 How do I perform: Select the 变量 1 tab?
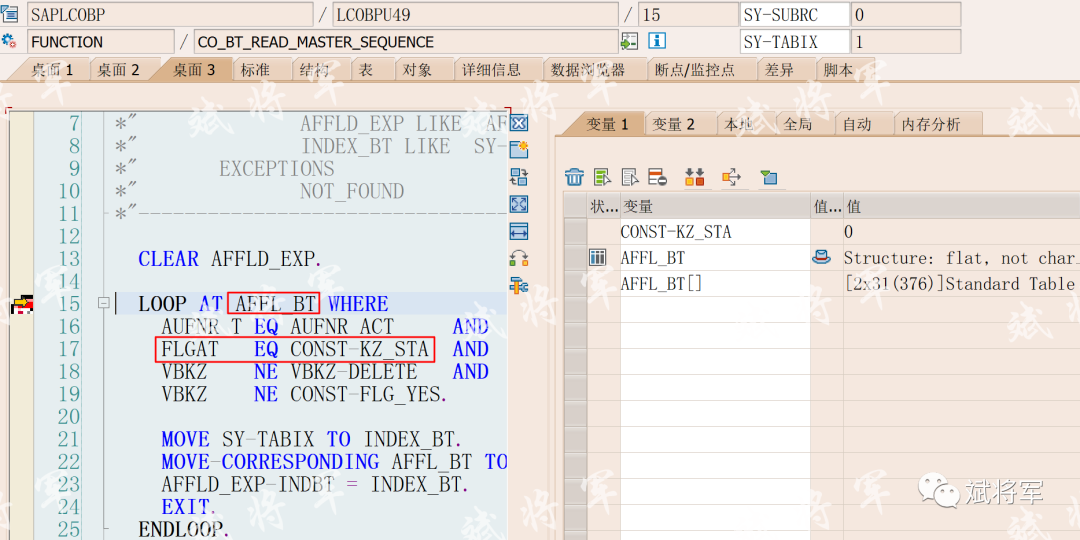tap(608, 125)
